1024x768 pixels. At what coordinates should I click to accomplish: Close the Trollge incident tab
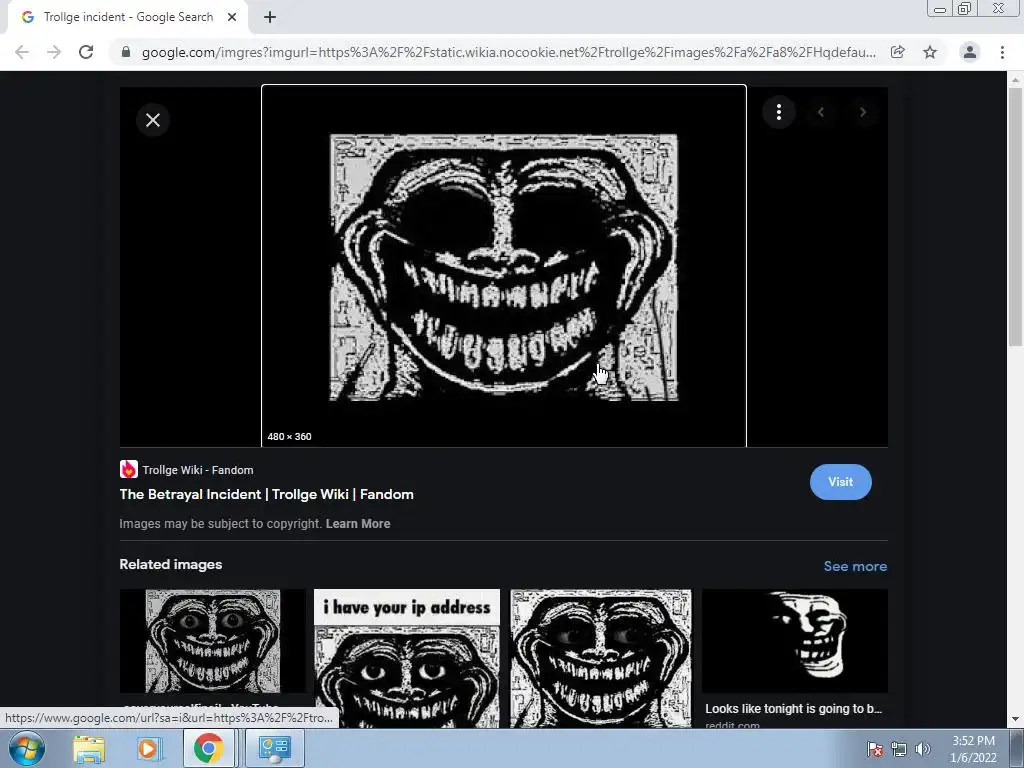click(232, 18)
